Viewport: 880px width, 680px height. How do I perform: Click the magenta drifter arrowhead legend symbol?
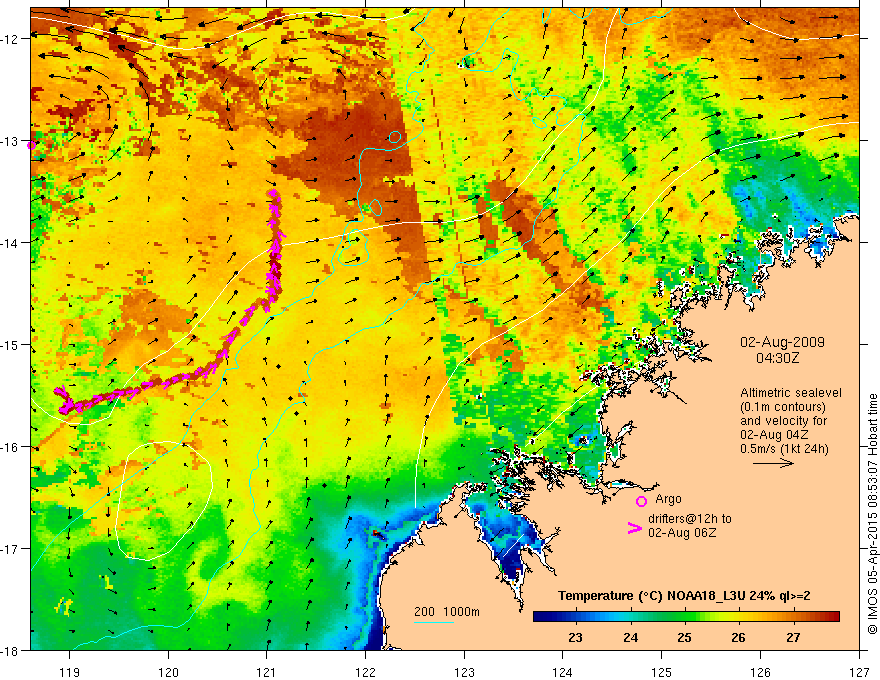point(635,528)
